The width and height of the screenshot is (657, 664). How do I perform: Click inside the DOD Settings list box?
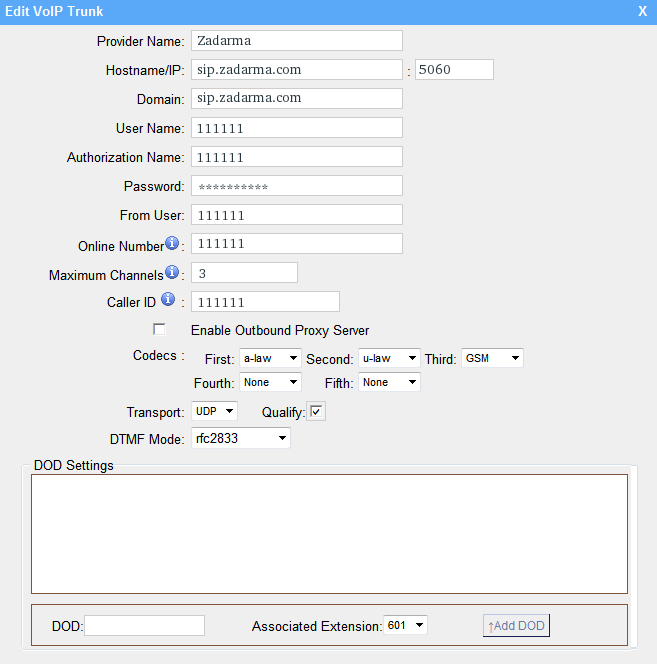click(329, 533)
